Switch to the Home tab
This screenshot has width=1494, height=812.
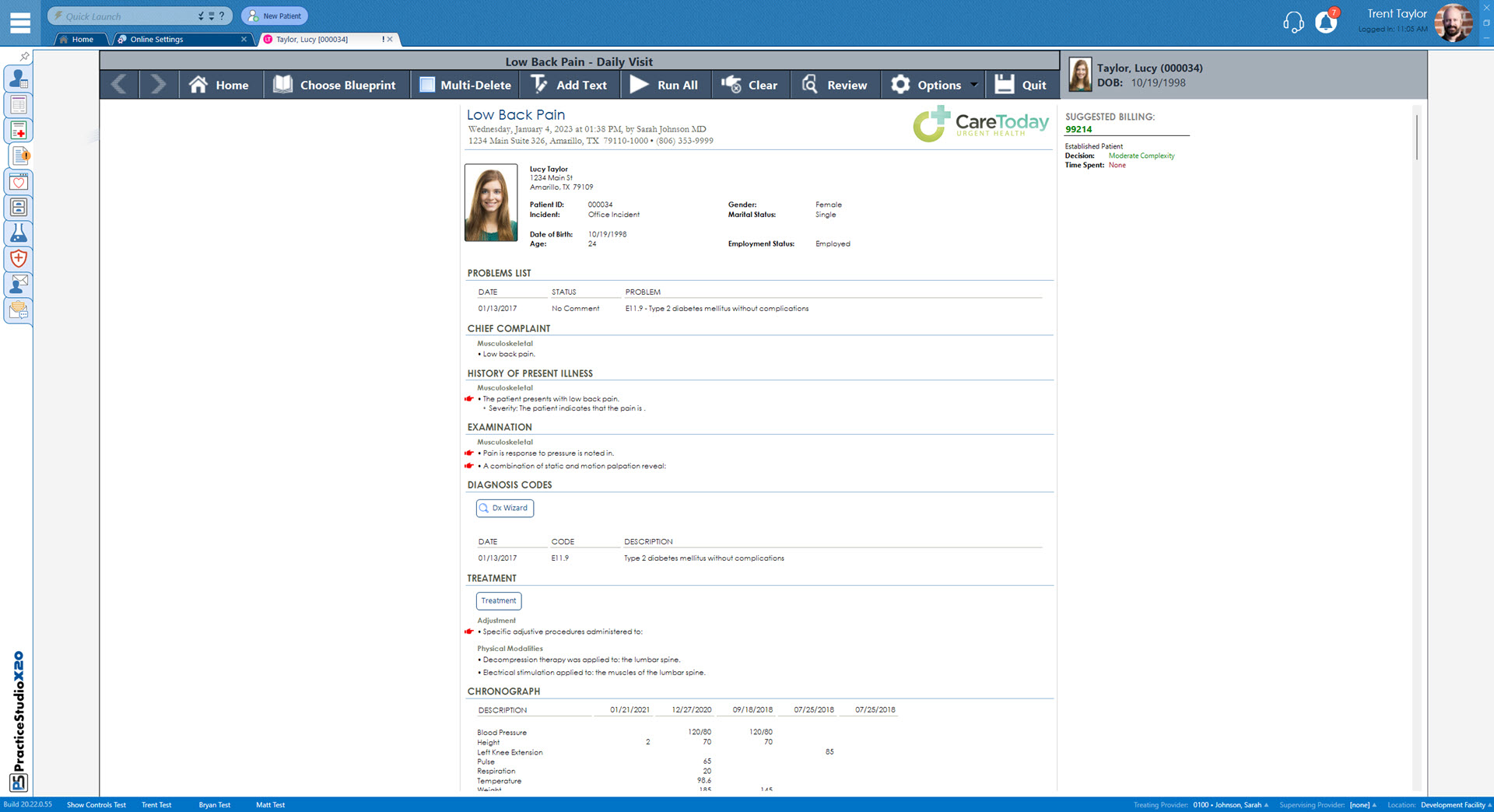[x=82, y=39]
